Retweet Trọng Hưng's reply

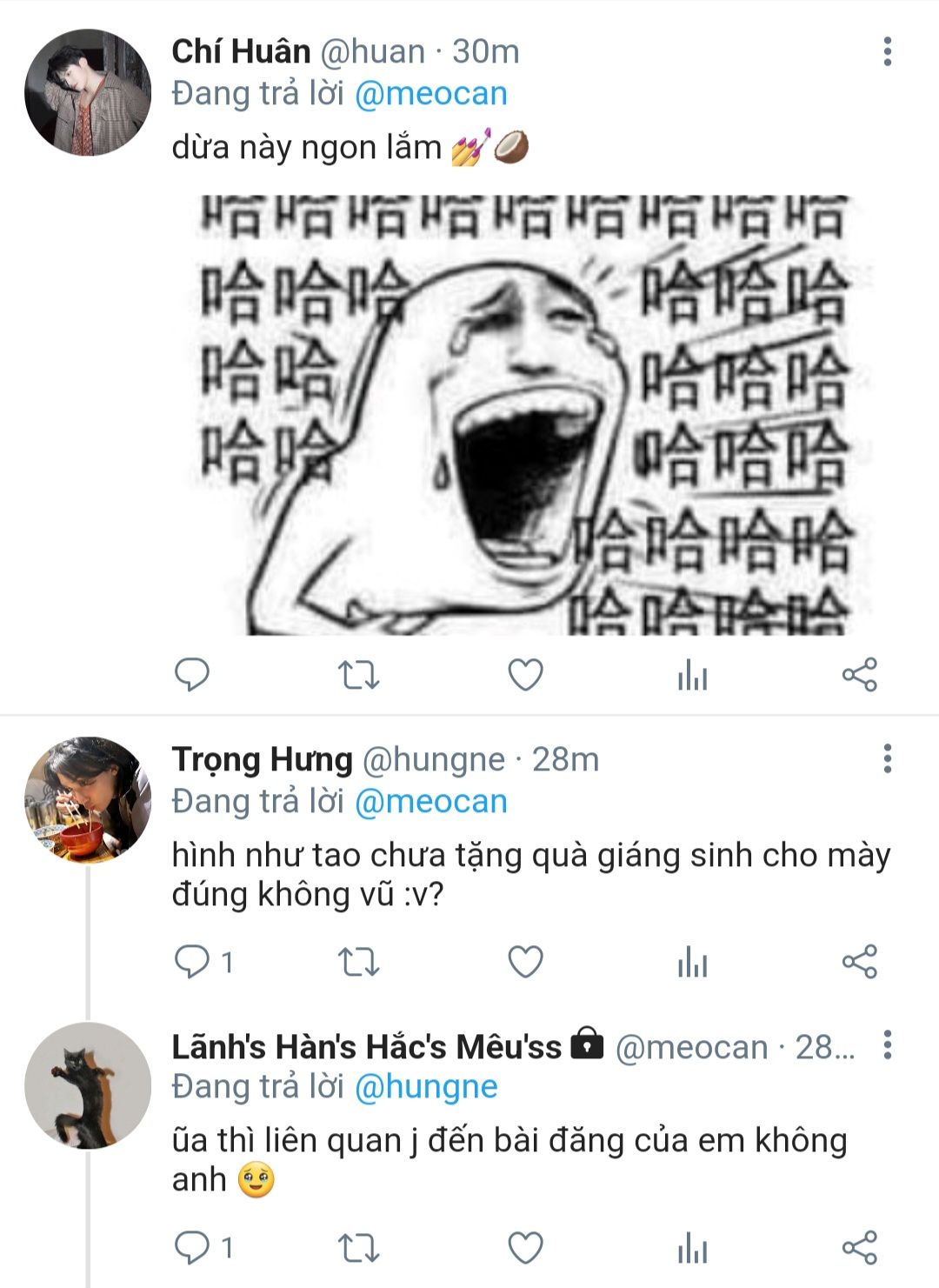(358, 962)
